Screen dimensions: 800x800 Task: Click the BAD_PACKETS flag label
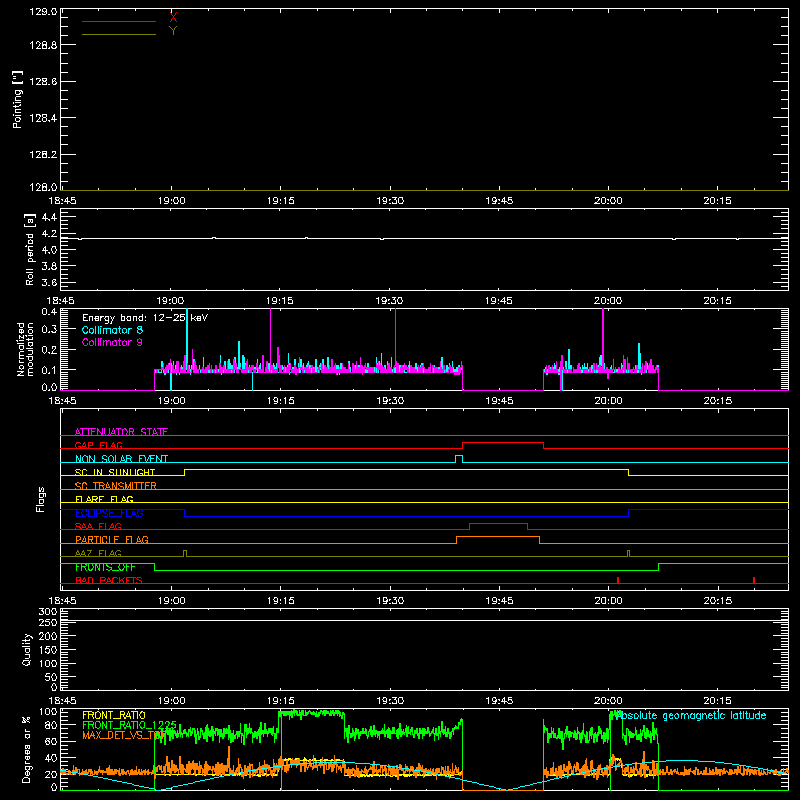109,580
